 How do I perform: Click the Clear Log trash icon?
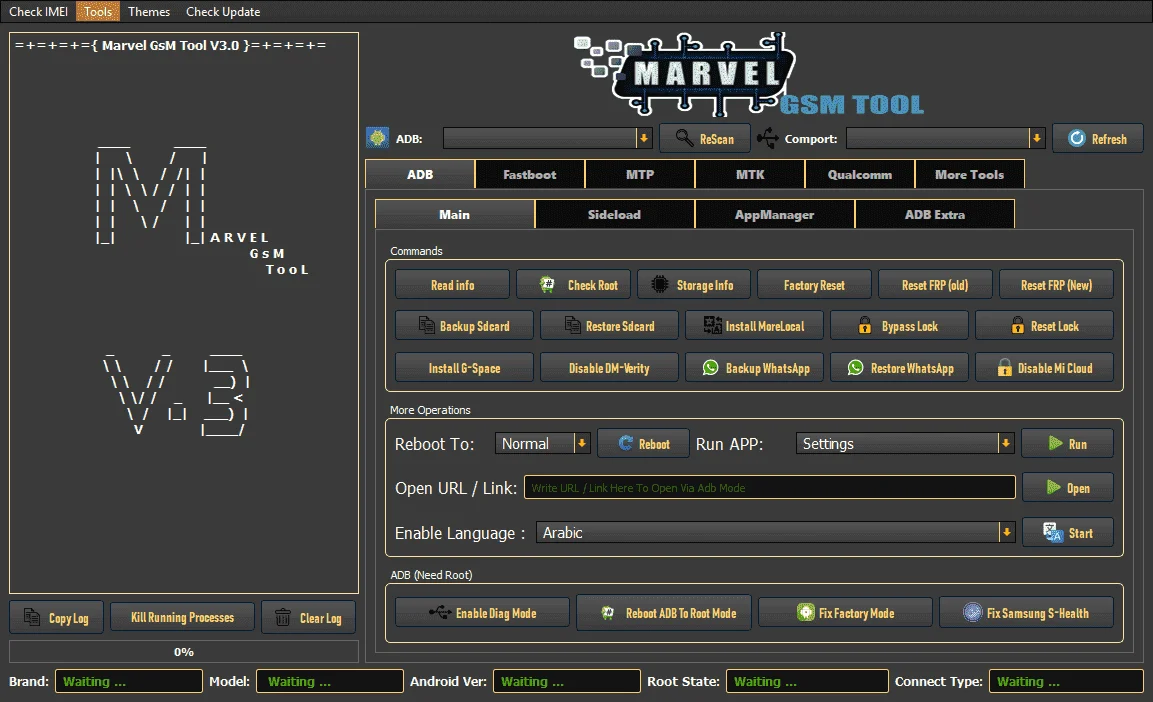(282, 617)
